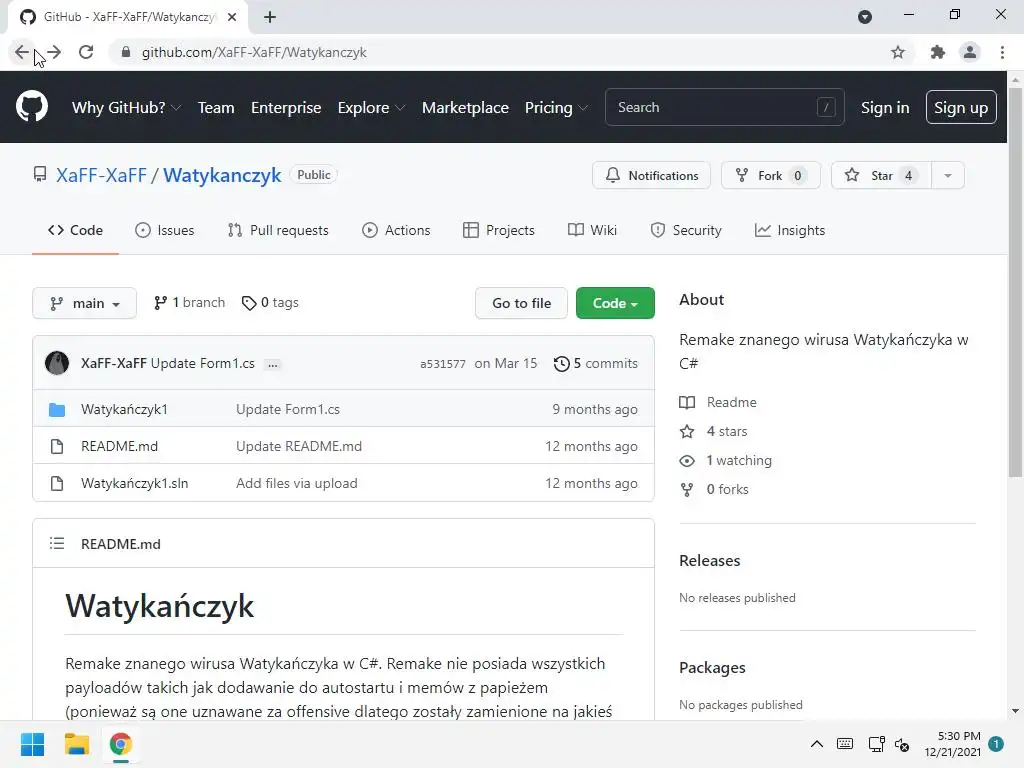Screen dimensions: 1024x768
Task: View 5 commits history
Action: click(x=596, y=363)
